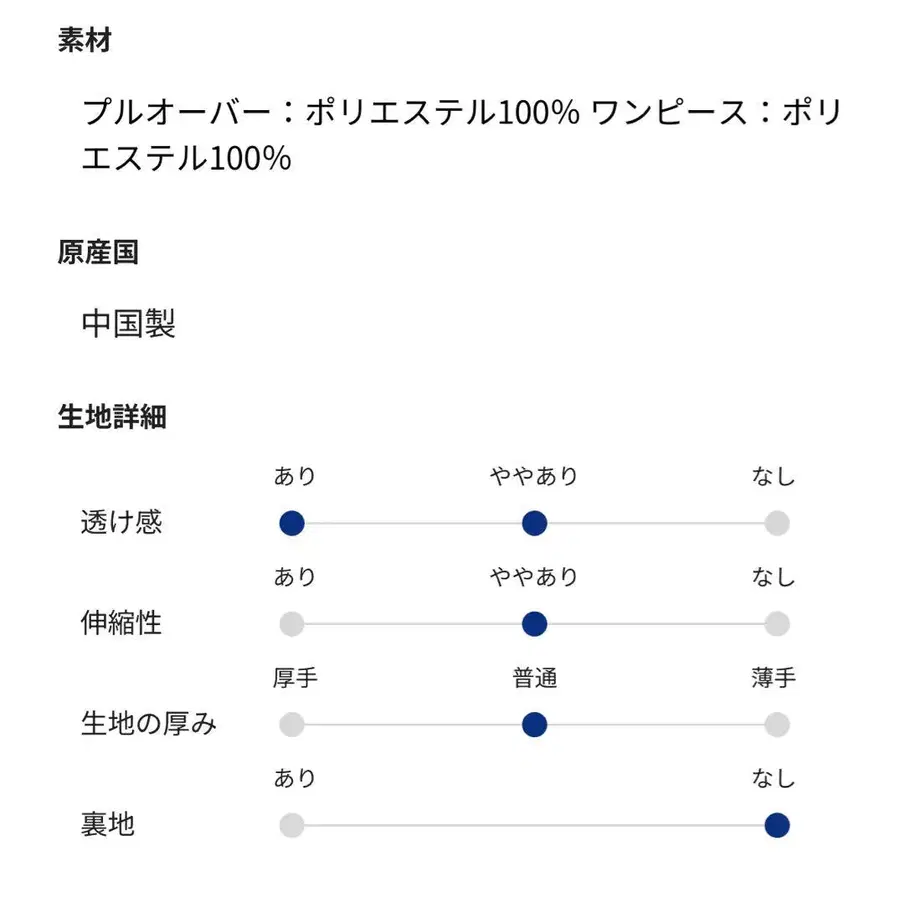The image size is (900, 900).
Task: Click the 生地の厚み row label
Action: [148, 724]
